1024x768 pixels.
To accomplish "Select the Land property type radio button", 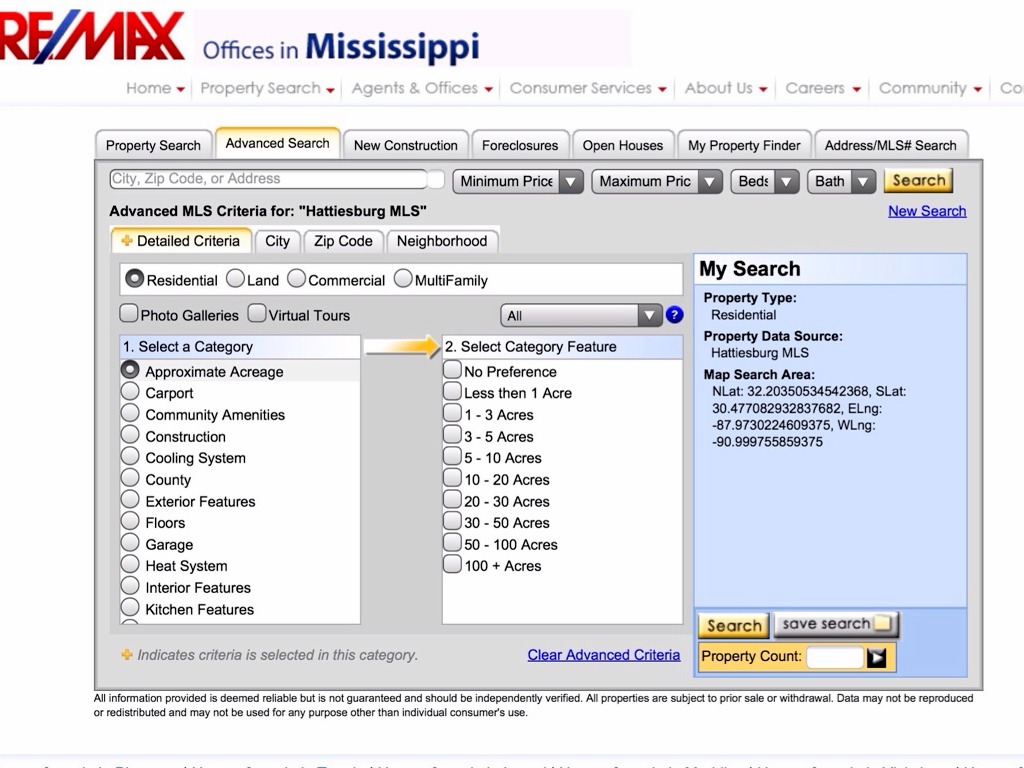I will click(x=235, y=279).
